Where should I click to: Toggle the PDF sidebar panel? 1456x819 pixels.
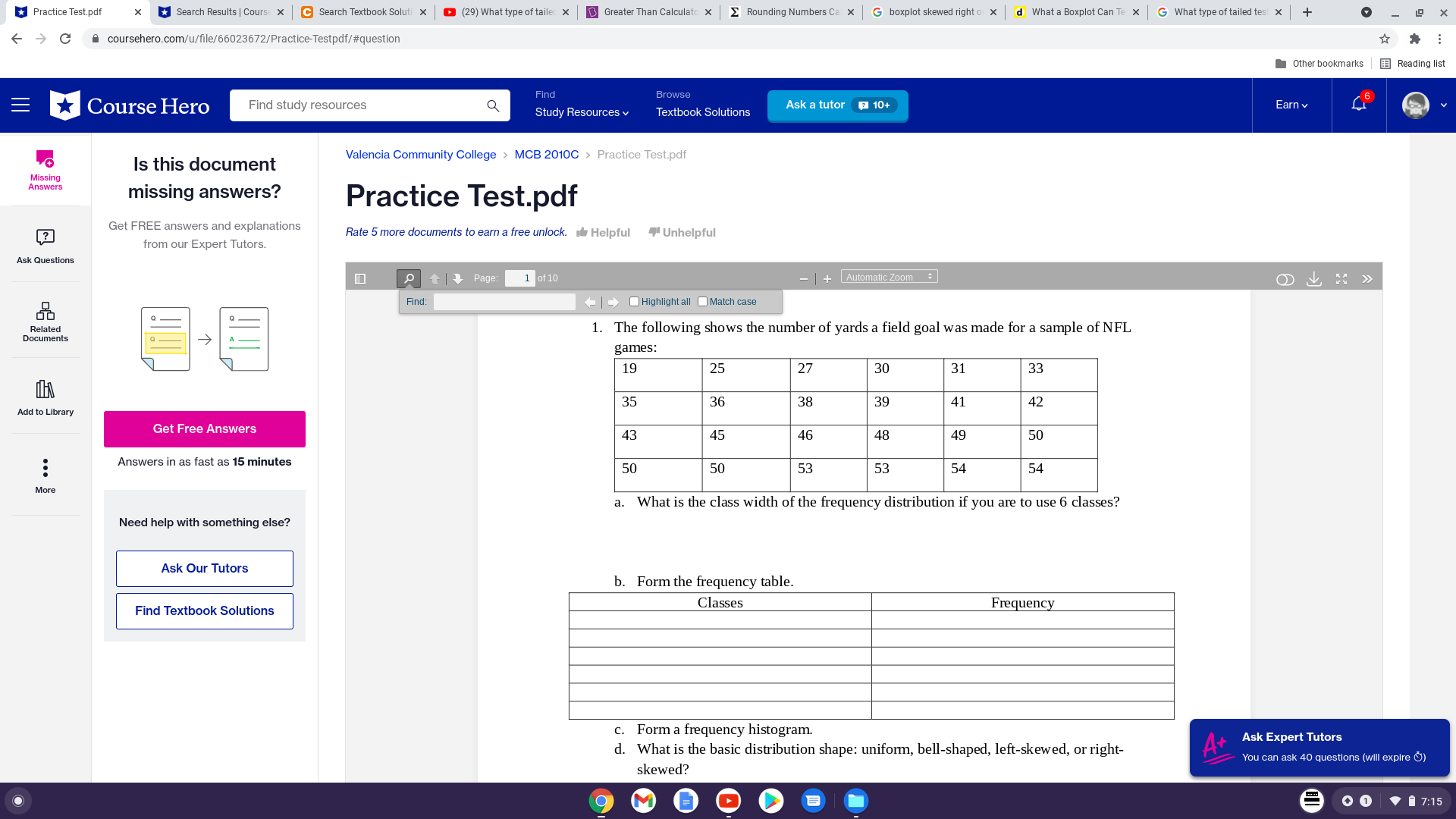[x=359, y=278]
